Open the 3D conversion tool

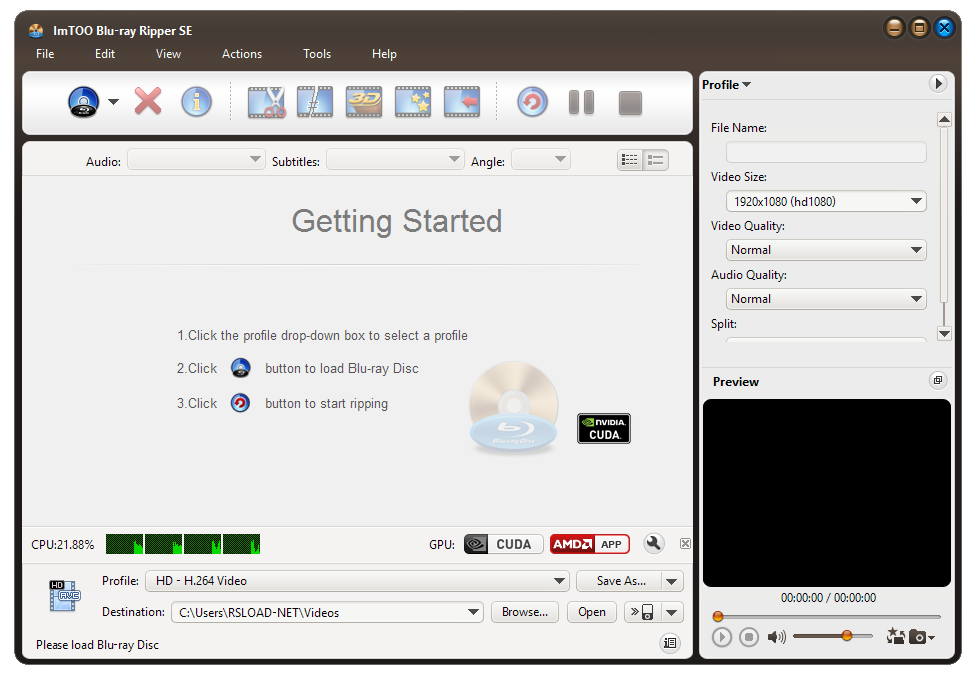point(364,101)
